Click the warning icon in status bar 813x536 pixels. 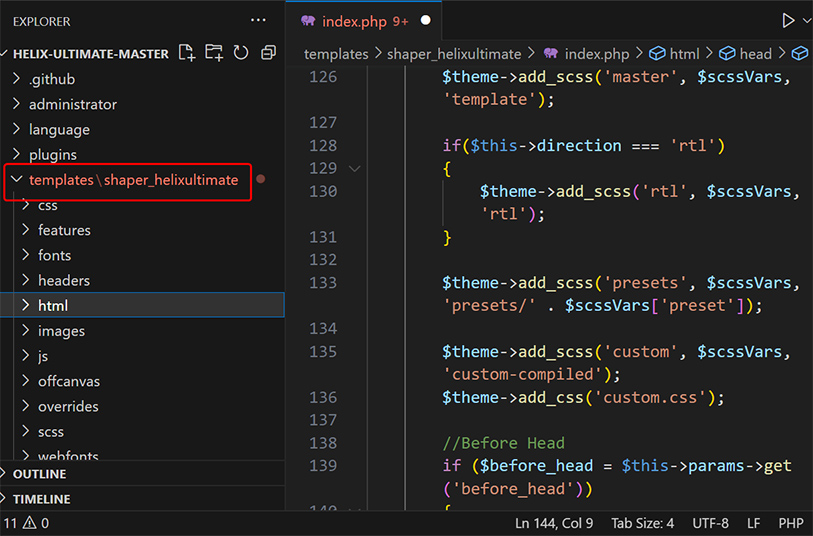point(30,523)
